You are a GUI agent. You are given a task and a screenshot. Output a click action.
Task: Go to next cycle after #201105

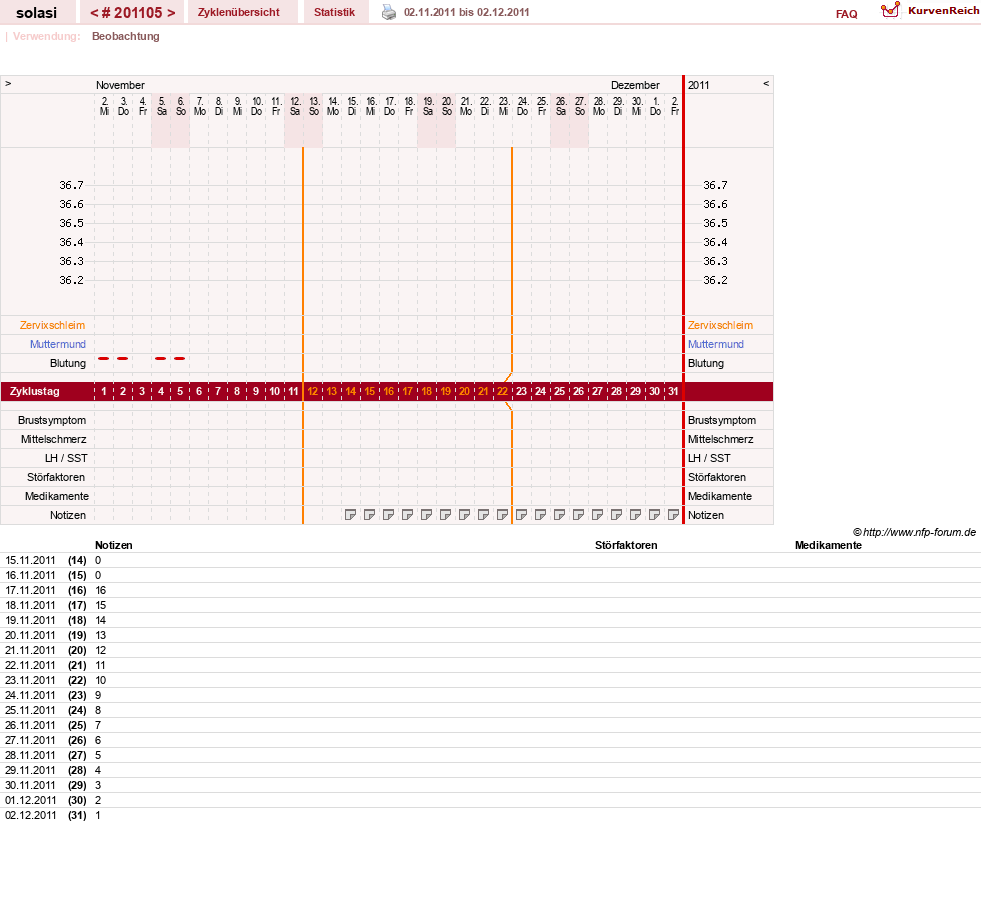point(171,13)
